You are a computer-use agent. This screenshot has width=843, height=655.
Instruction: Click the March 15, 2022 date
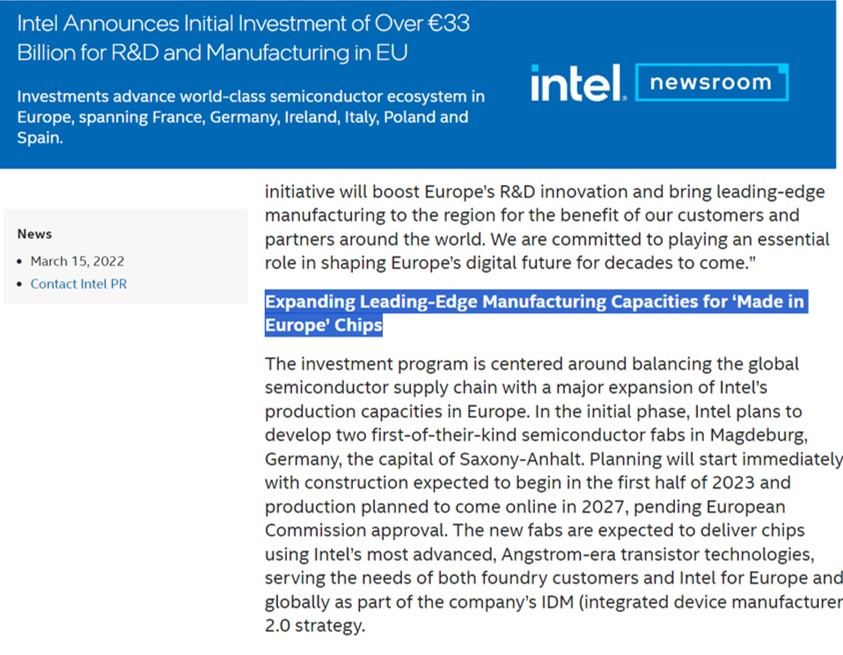click(x=77, y=261)
